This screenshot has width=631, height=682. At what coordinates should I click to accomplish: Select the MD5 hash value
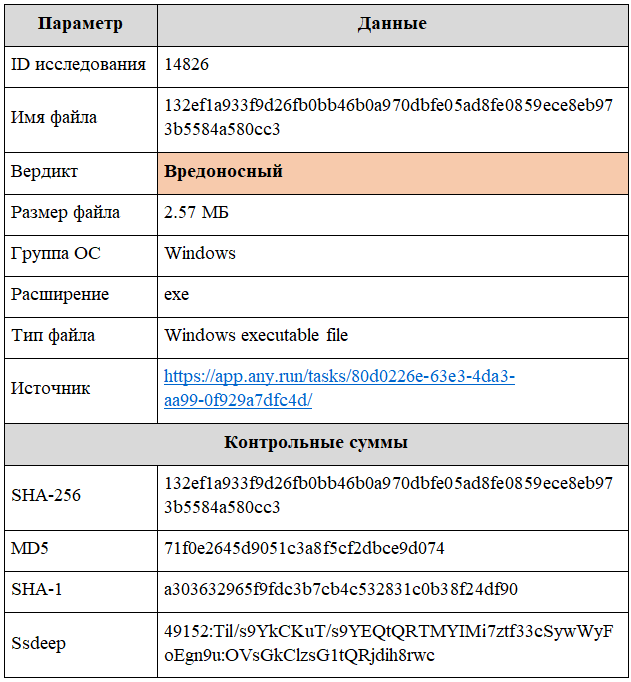[x=304, y=548]
